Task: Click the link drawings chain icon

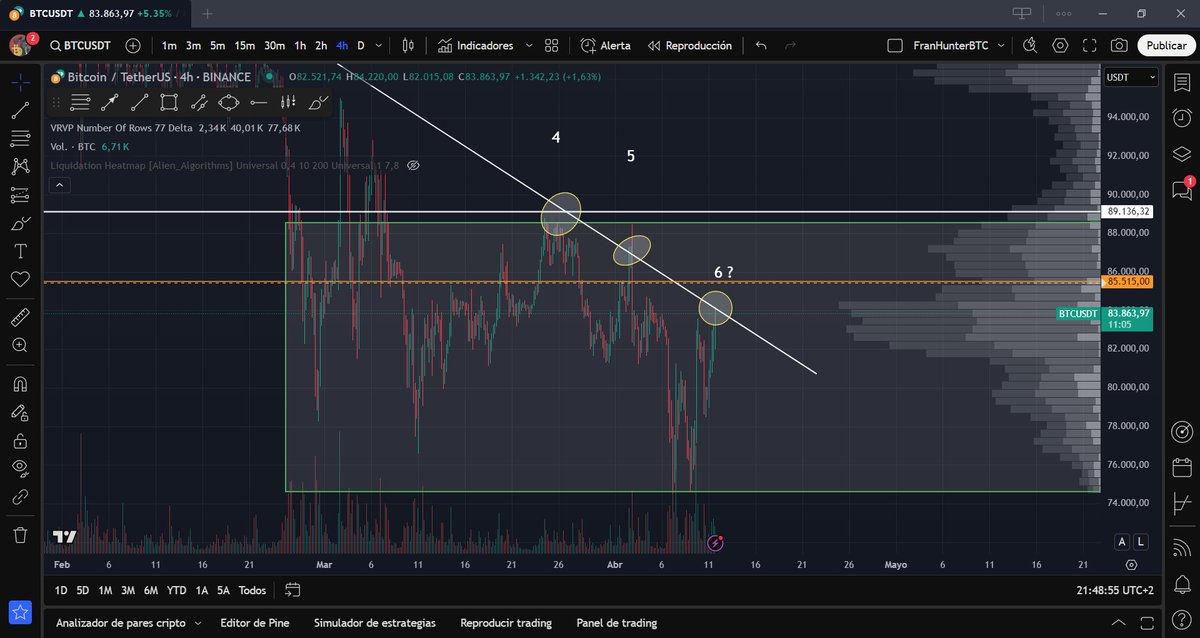Action: coord(20,496)
